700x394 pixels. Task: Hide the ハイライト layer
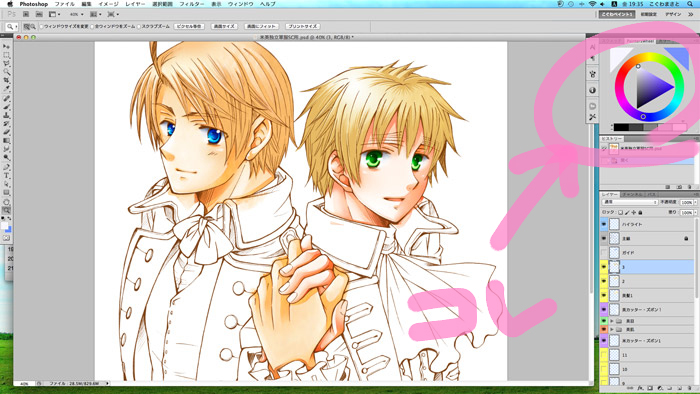point(604,224)
